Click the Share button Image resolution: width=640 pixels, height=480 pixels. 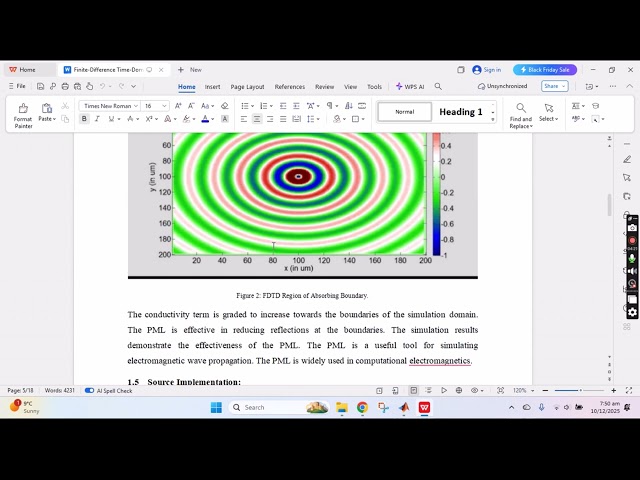555,86
